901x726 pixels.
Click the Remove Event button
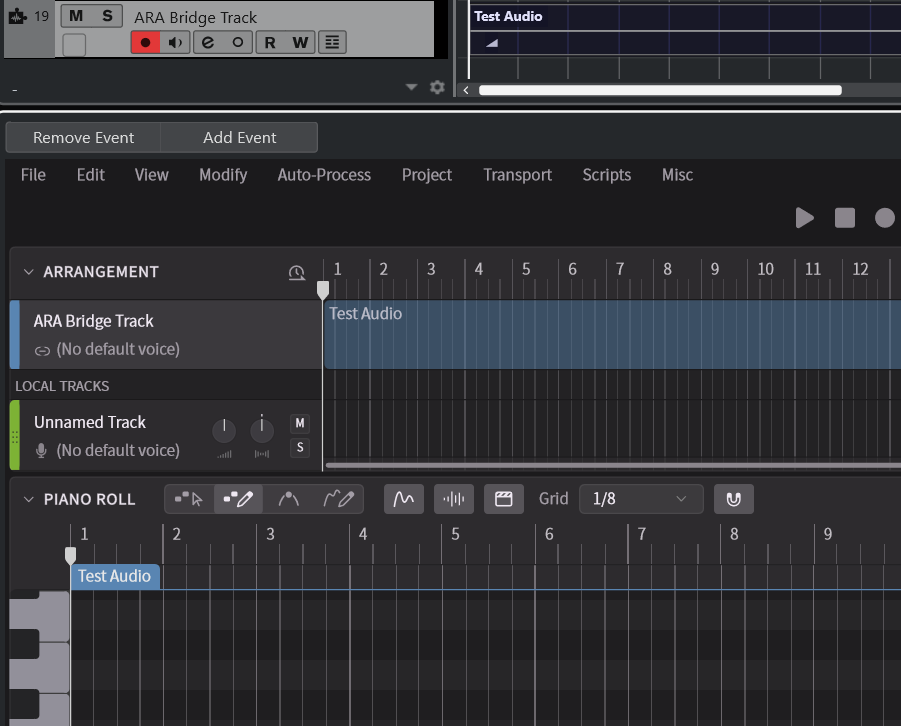point(83,137)
